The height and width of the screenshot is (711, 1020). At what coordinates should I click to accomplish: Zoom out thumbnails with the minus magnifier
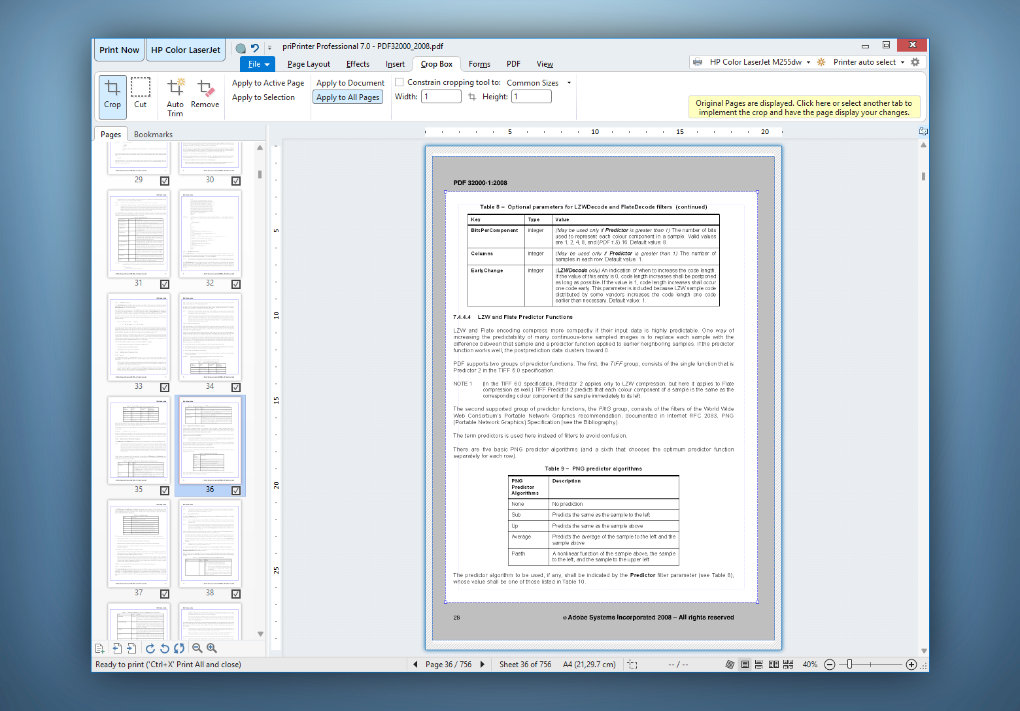(197, 648)
